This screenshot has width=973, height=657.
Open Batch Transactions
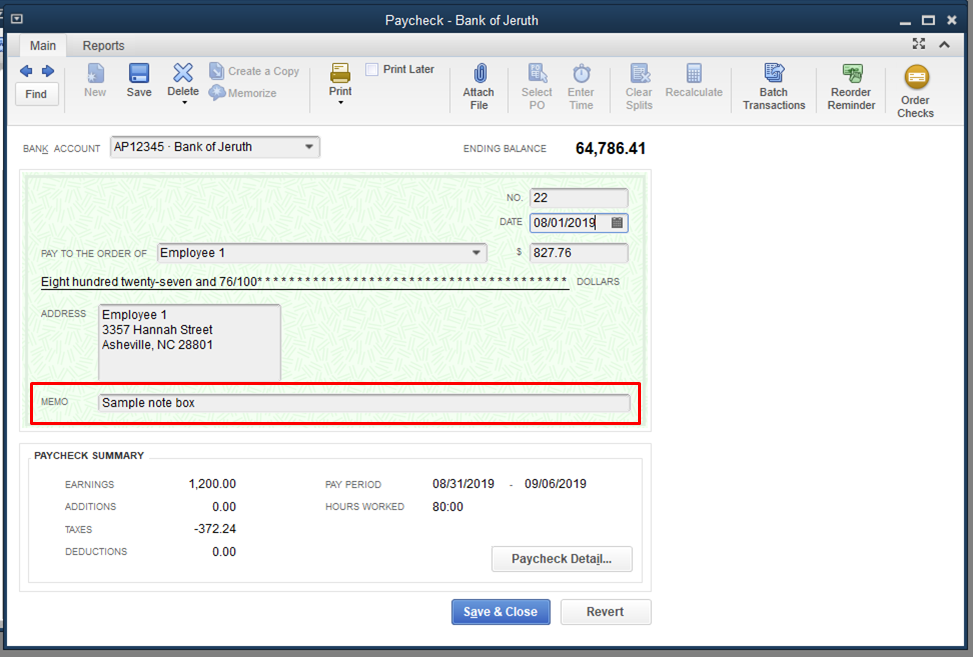point(774,87)
